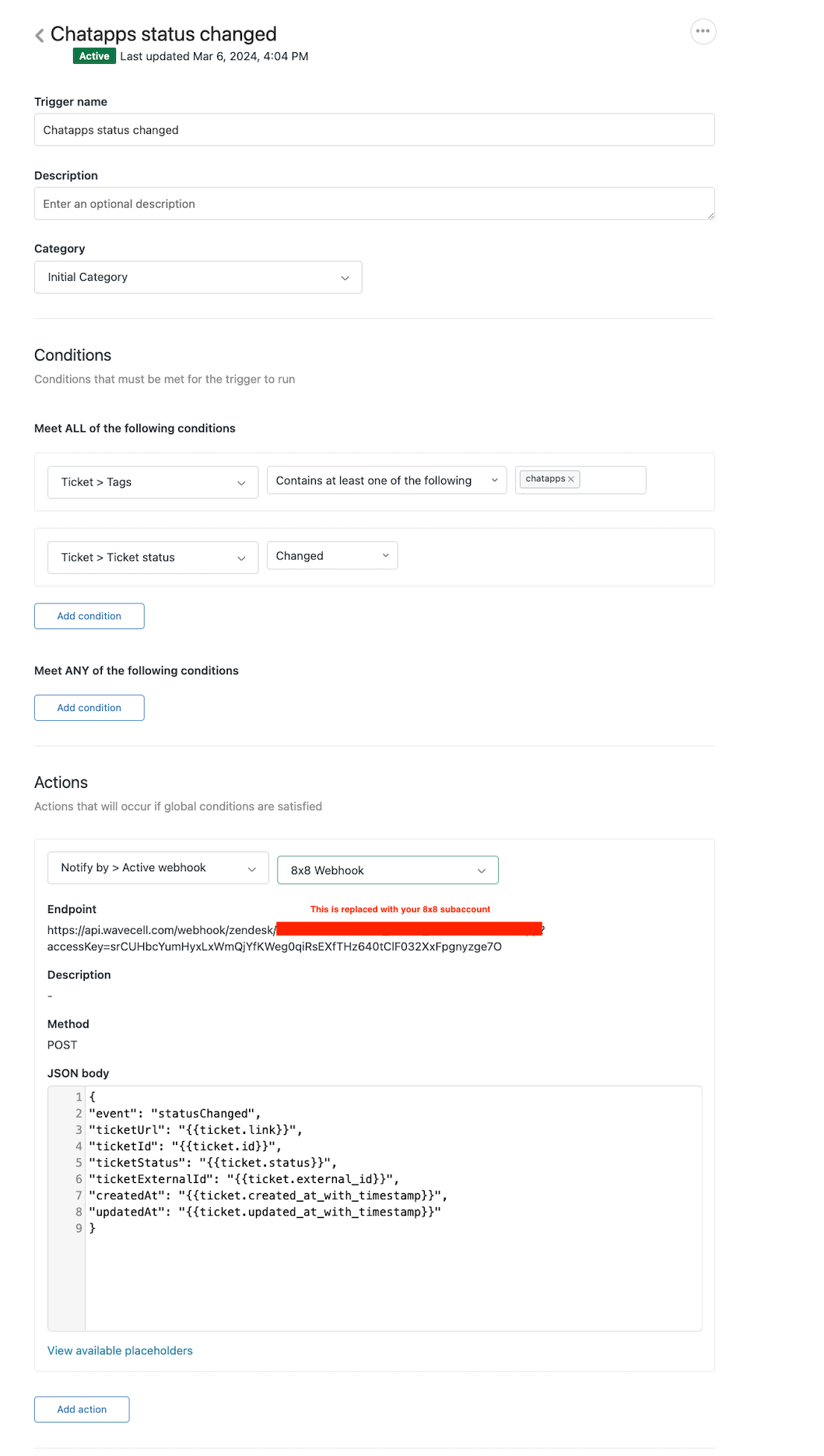
Task: Click the back arrow beside the trigger title
Action: coord(40,35)
